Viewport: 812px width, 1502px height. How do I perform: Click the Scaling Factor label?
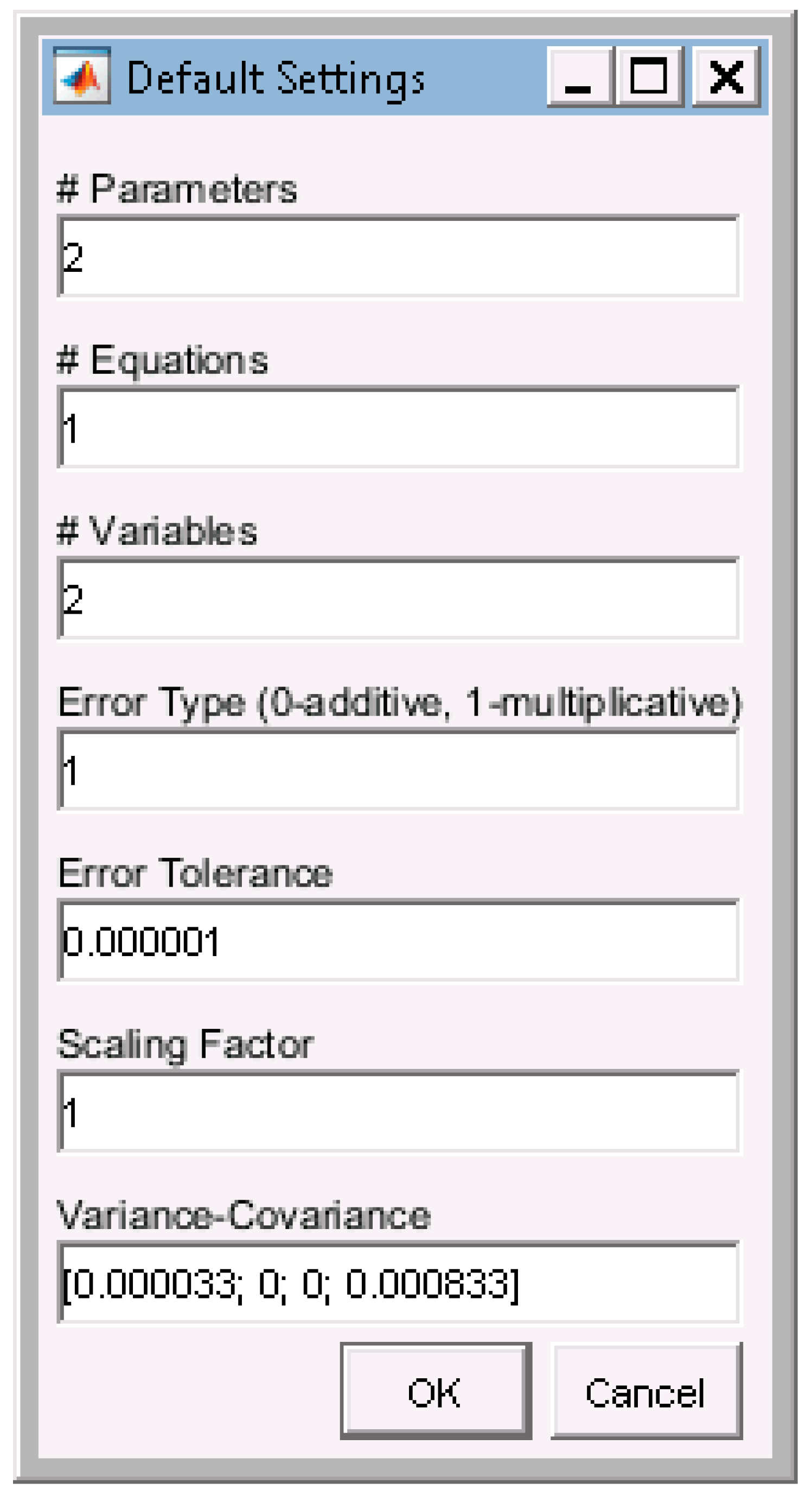186,1046
